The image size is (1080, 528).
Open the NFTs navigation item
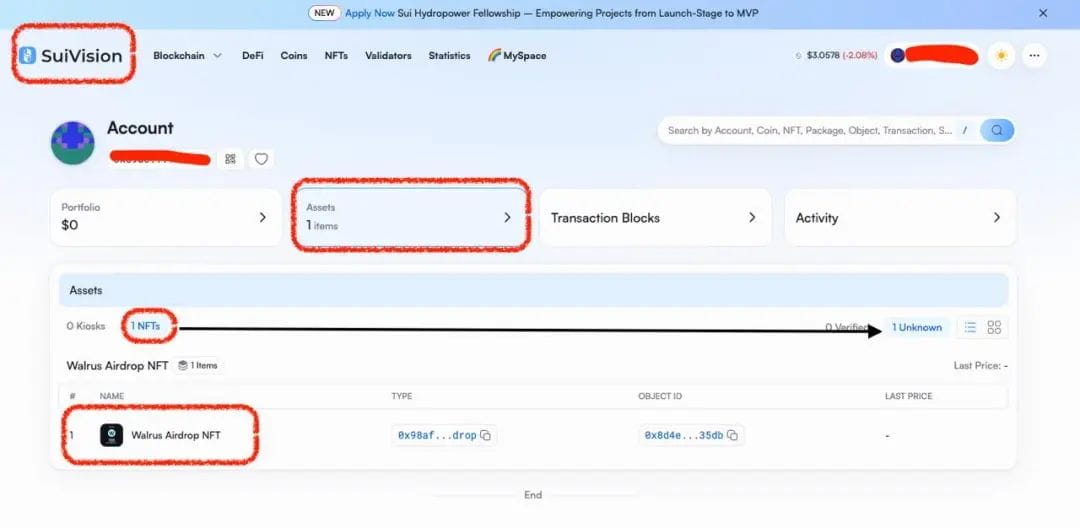click(x=336, y=56)
